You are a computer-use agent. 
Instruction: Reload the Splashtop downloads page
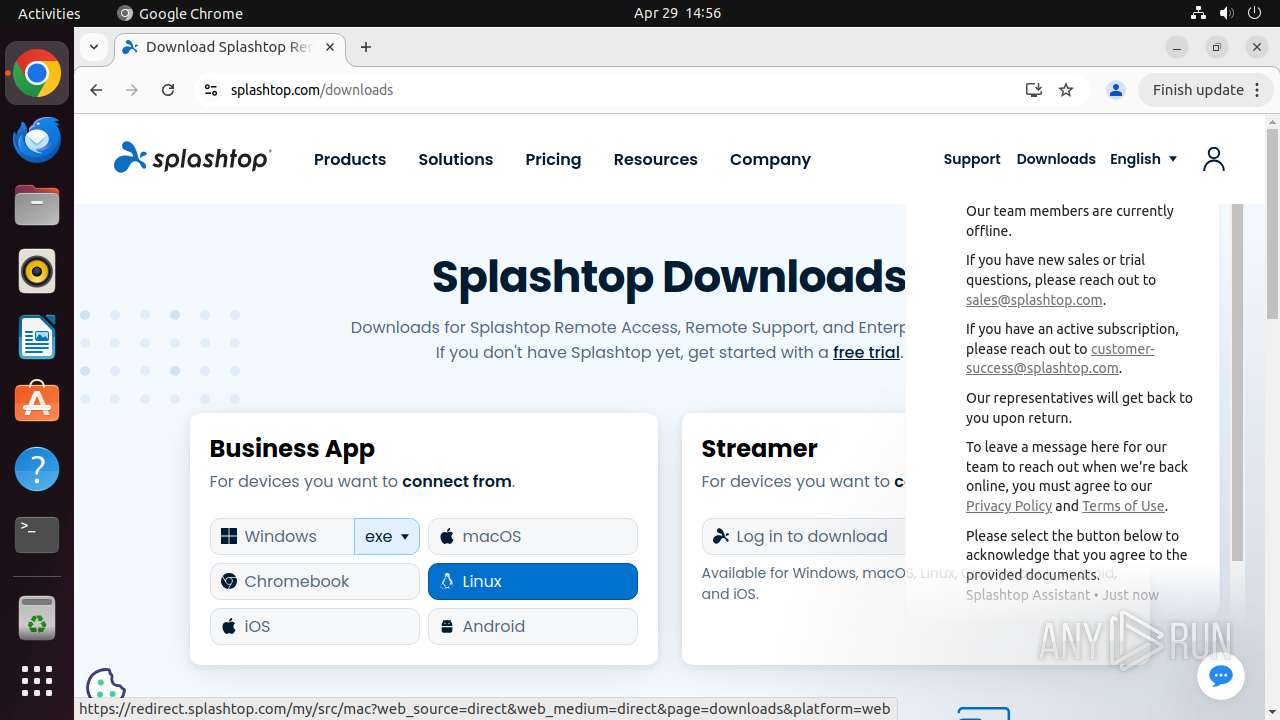pos(168,90)
